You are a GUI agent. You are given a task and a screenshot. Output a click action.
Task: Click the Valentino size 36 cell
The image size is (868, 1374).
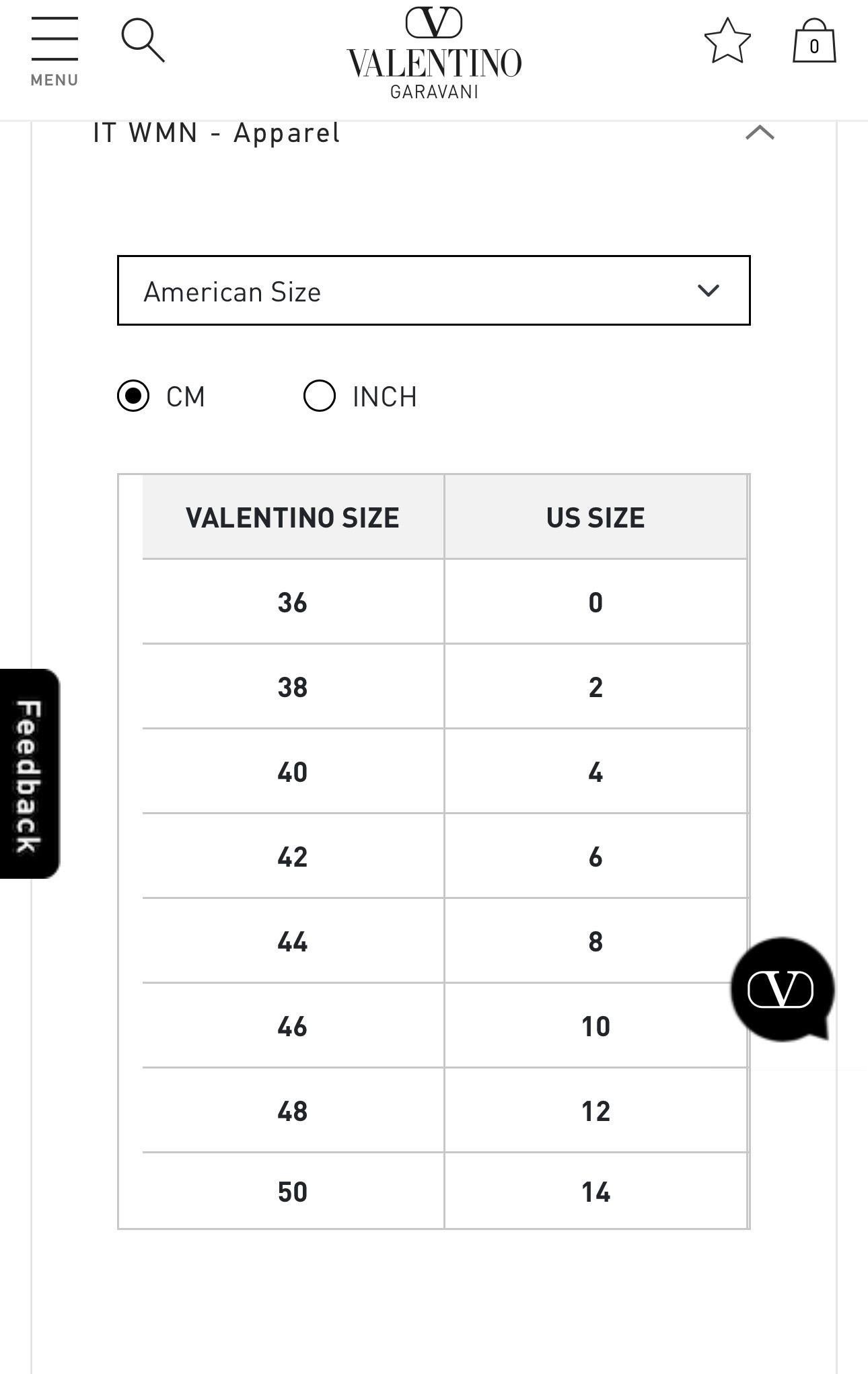pos(293,602)
